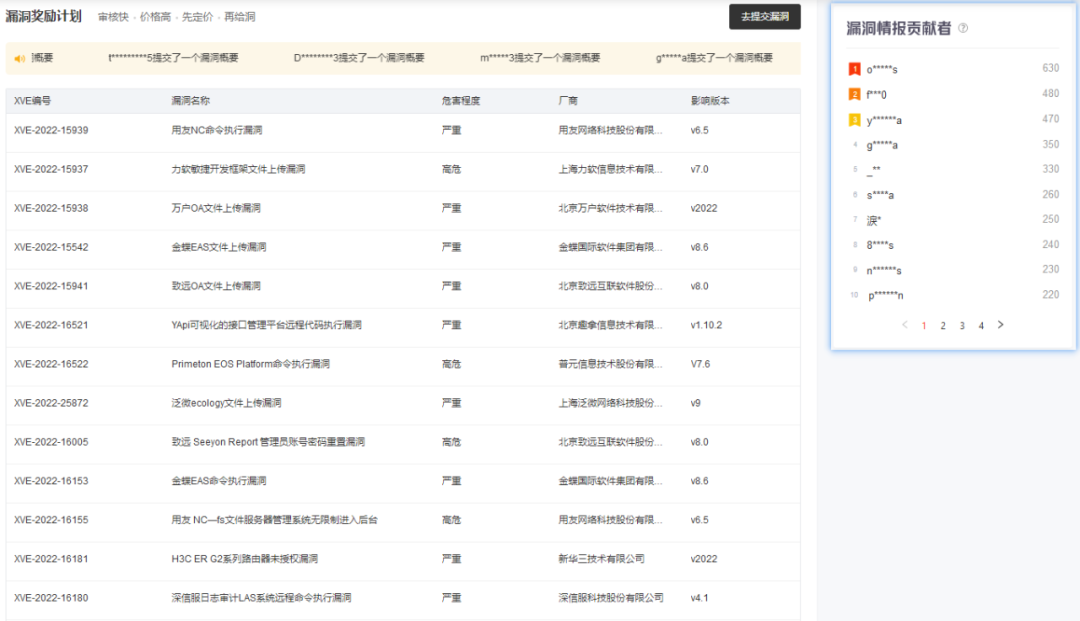Open vulnerability 金蝶EAS命令执行漏洞

coord(218,481)
